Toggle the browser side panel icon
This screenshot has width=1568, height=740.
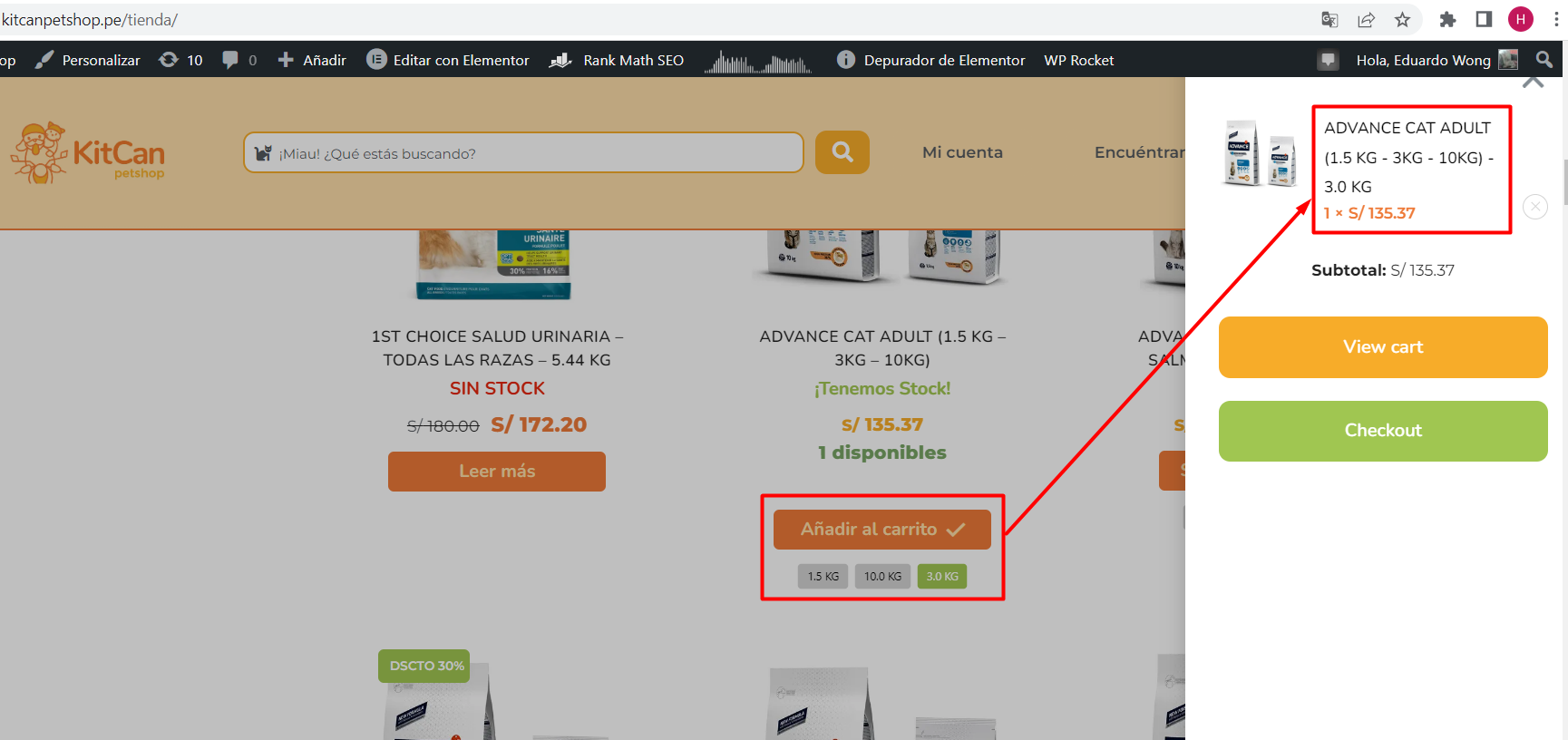pyautogui.click(x=1484, y=19)
